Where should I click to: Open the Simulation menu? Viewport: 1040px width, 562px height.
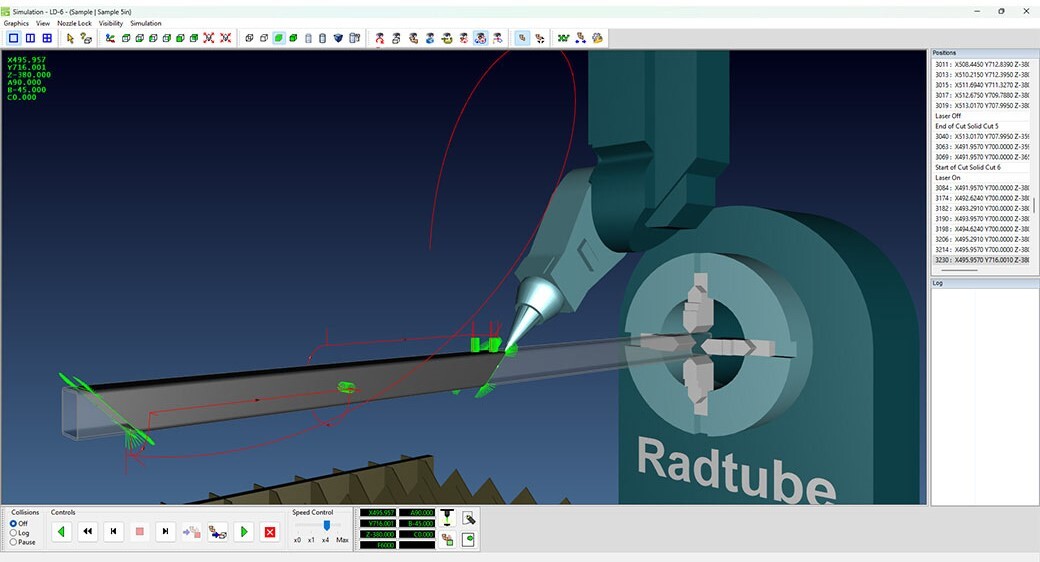pyautogui.click(x=146, y=23)
